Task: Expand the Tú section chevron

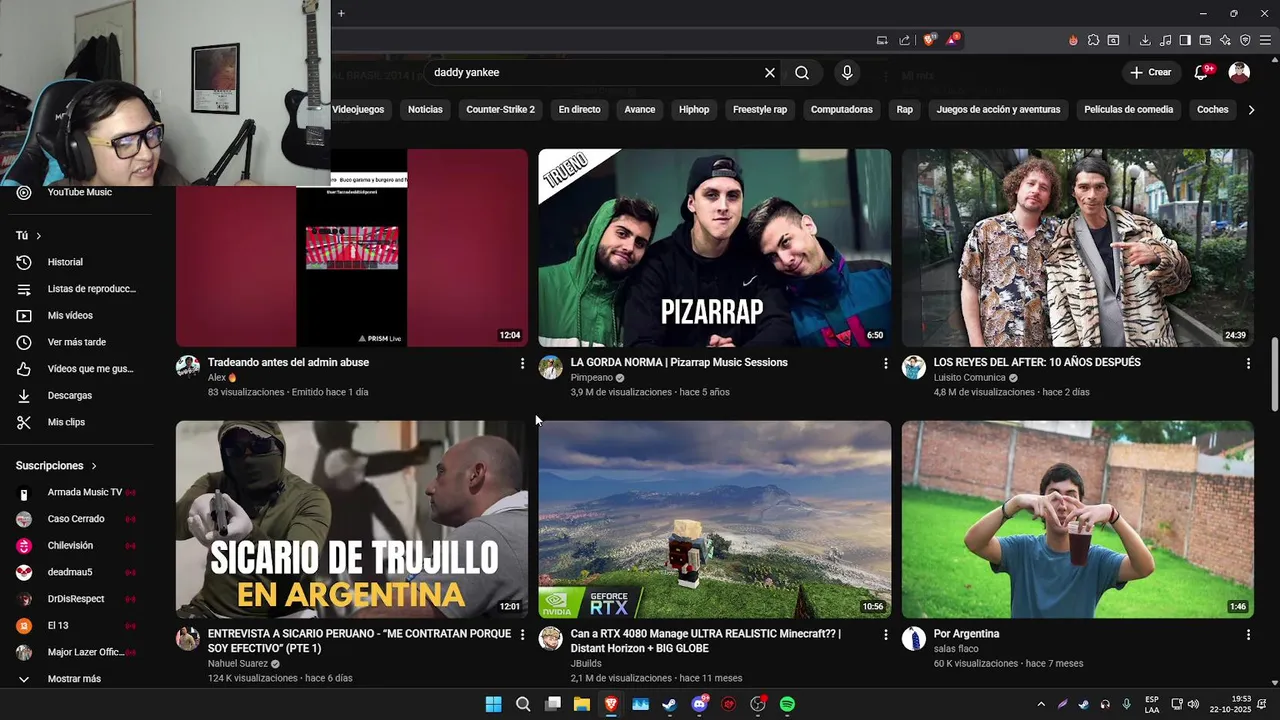Action: (39, 236)
